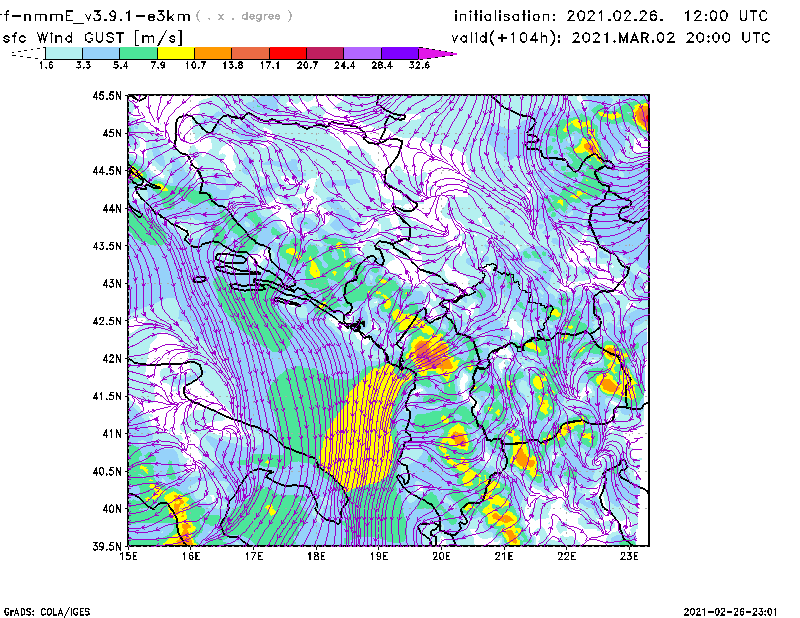Click the light cyan 1.6–3.3 legend swatch
This screenshot has width=800, height=618.
point(64,53)
